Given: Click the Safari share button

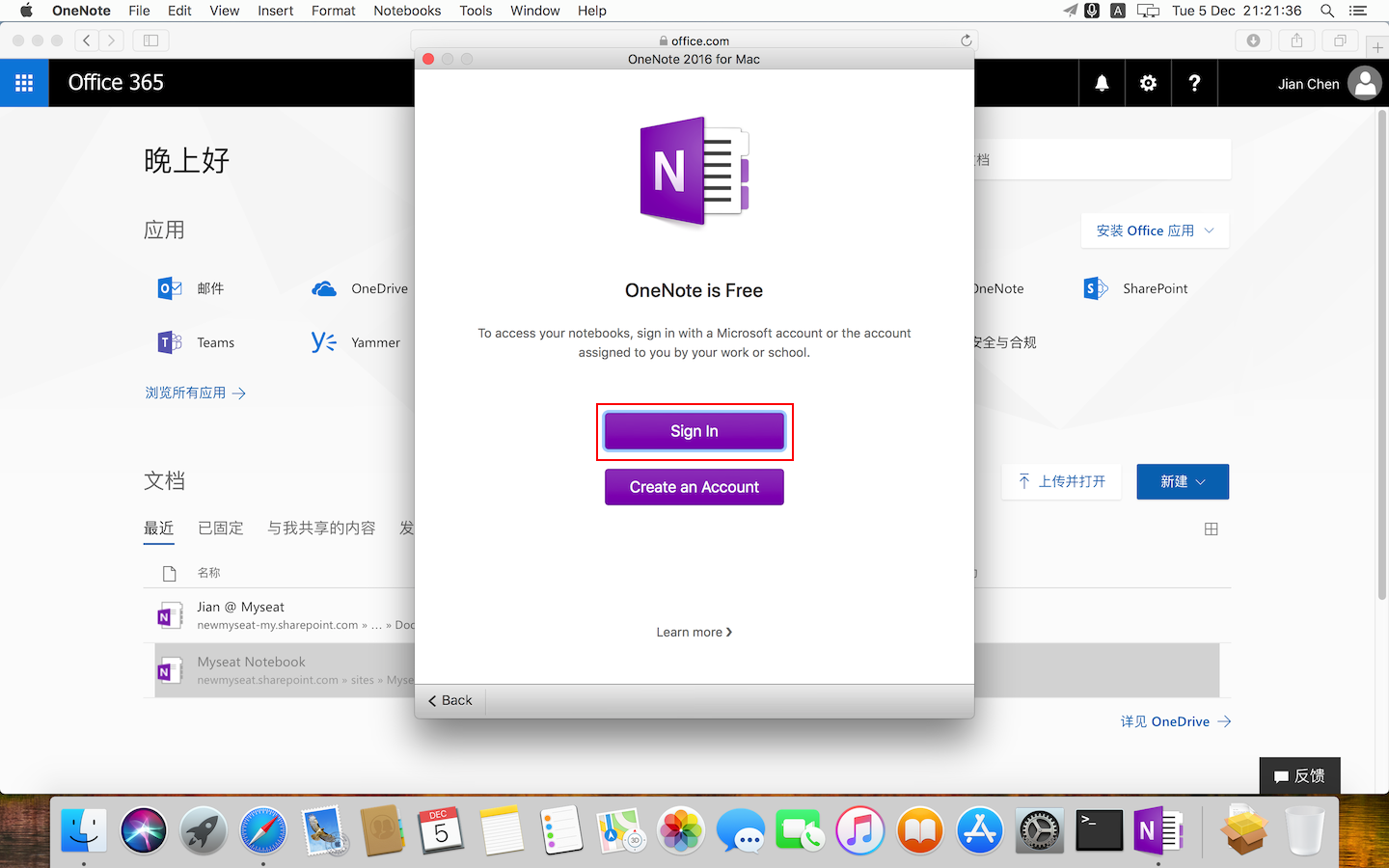Looking at the screenshot, I should [x=1296, y=41].
